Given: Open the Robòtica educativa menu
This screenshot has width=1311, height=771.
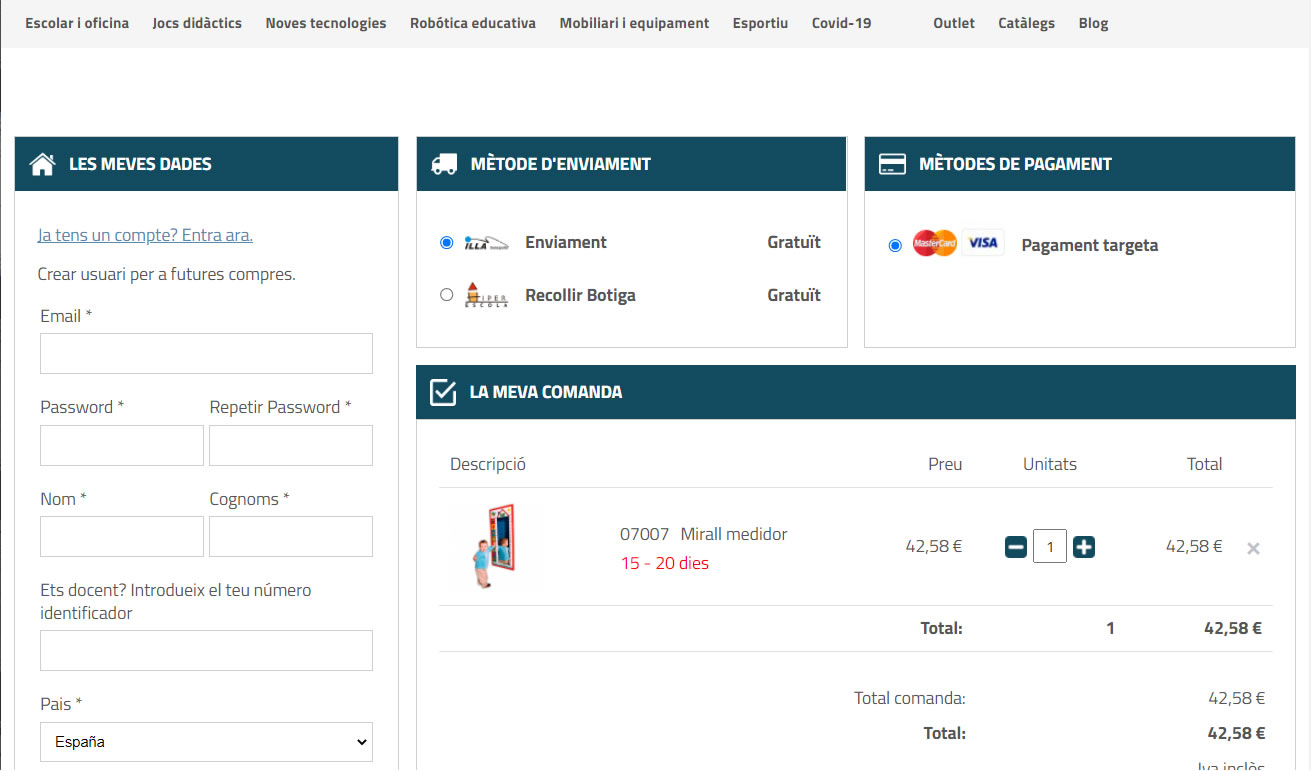Looking at the screenshot, I should (x=472, y=23).
